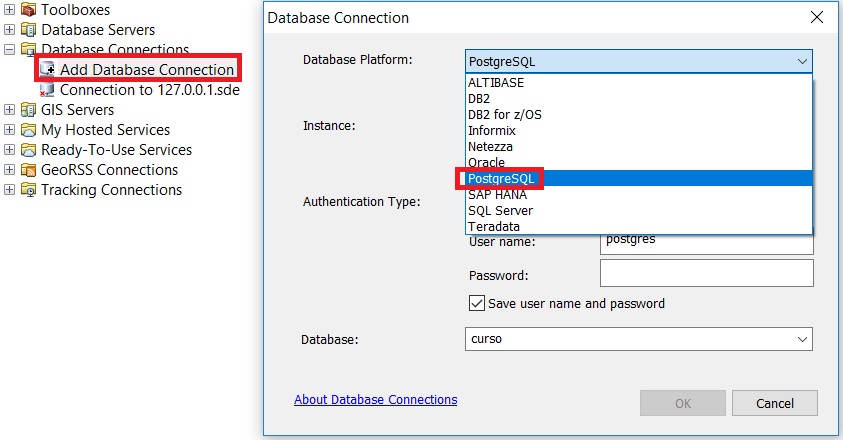This screenshot has width=843, height=440.
Task: Choose Oracle from the platform list
Action: point(639,162)
